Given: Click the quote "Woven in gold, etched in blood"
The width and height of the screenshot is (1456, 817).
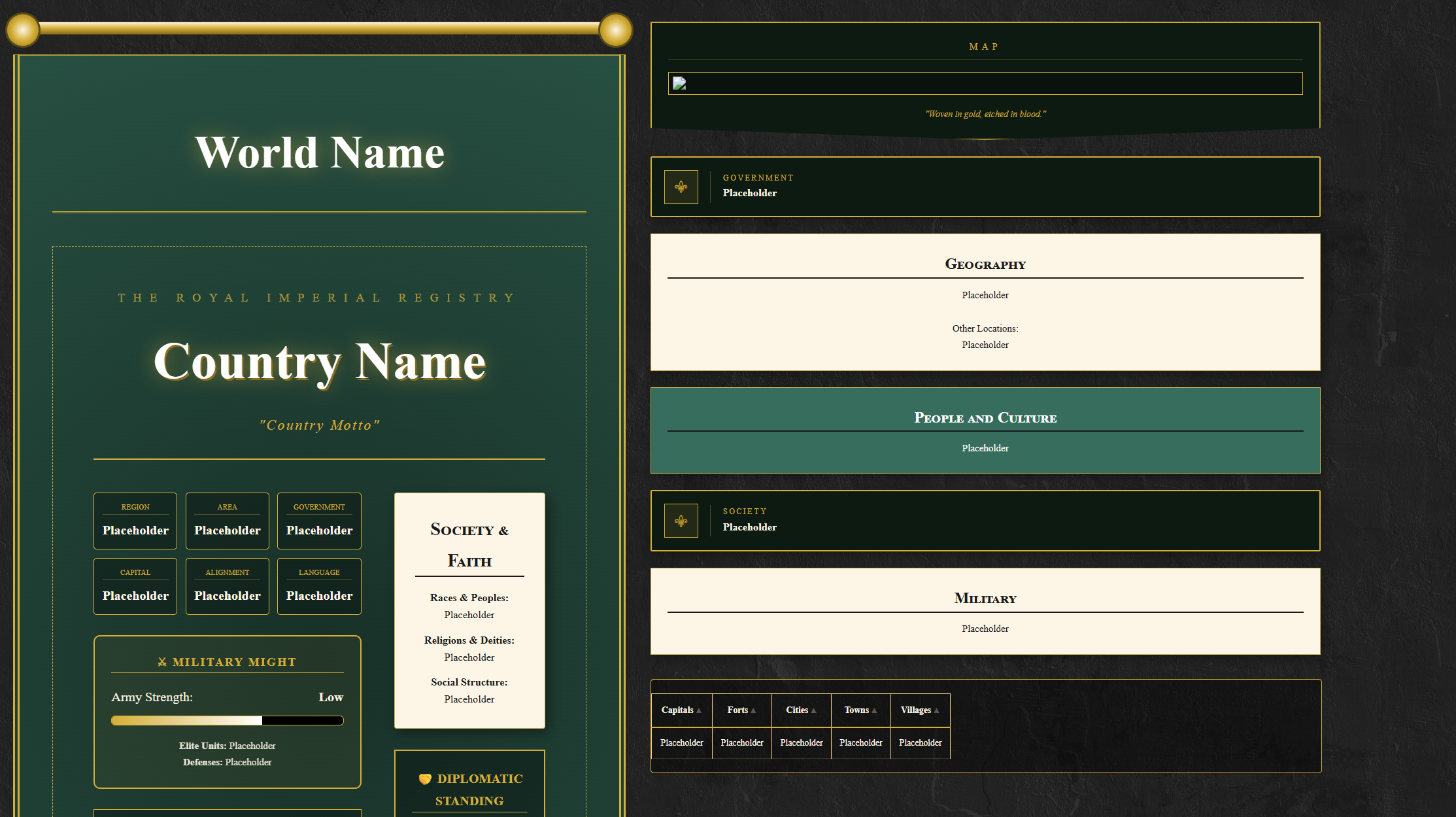Looking at the screenshot, I should [x=985, y=113].
